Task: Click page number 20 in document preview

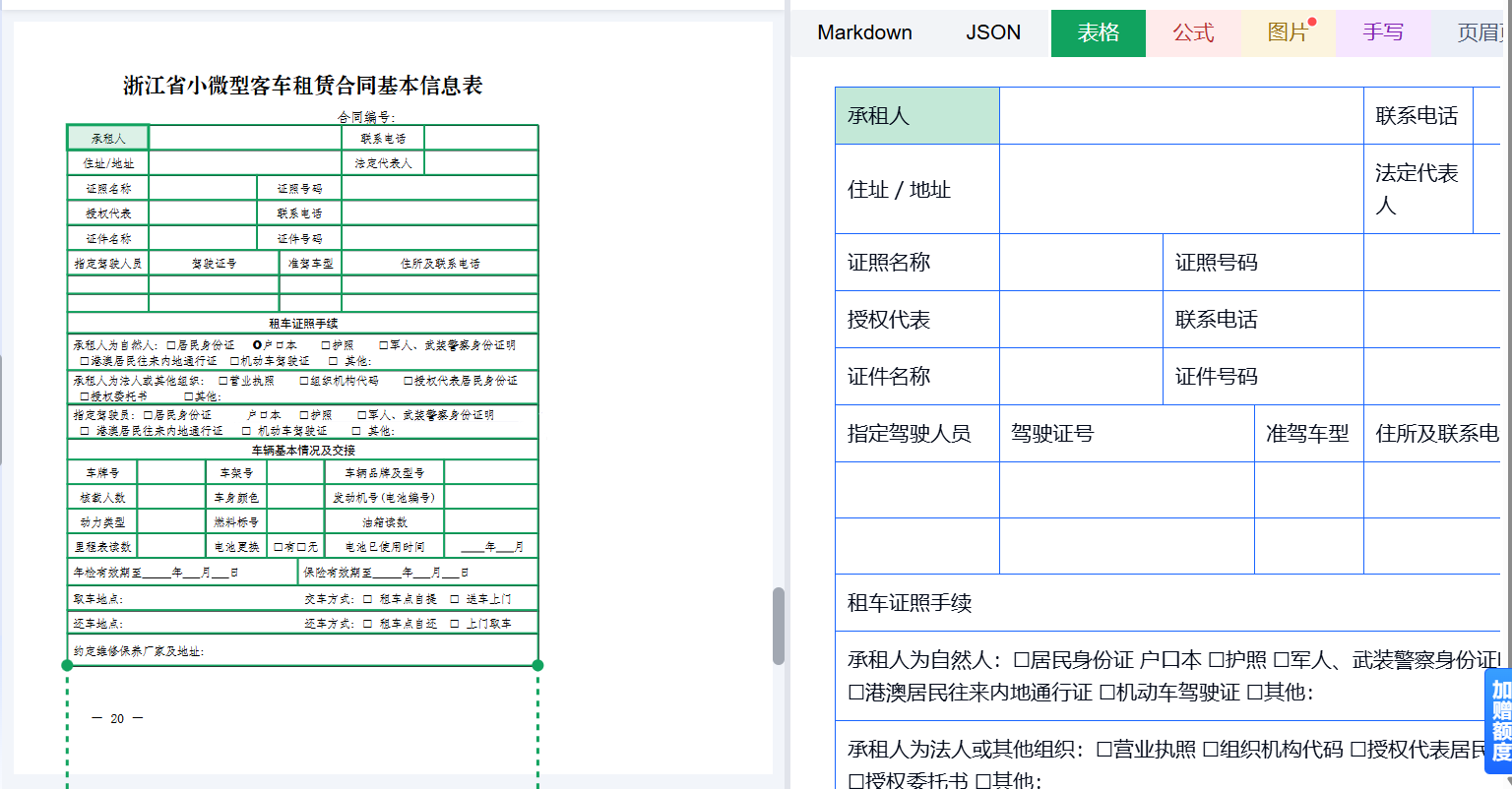Action: tap(117, 718)
